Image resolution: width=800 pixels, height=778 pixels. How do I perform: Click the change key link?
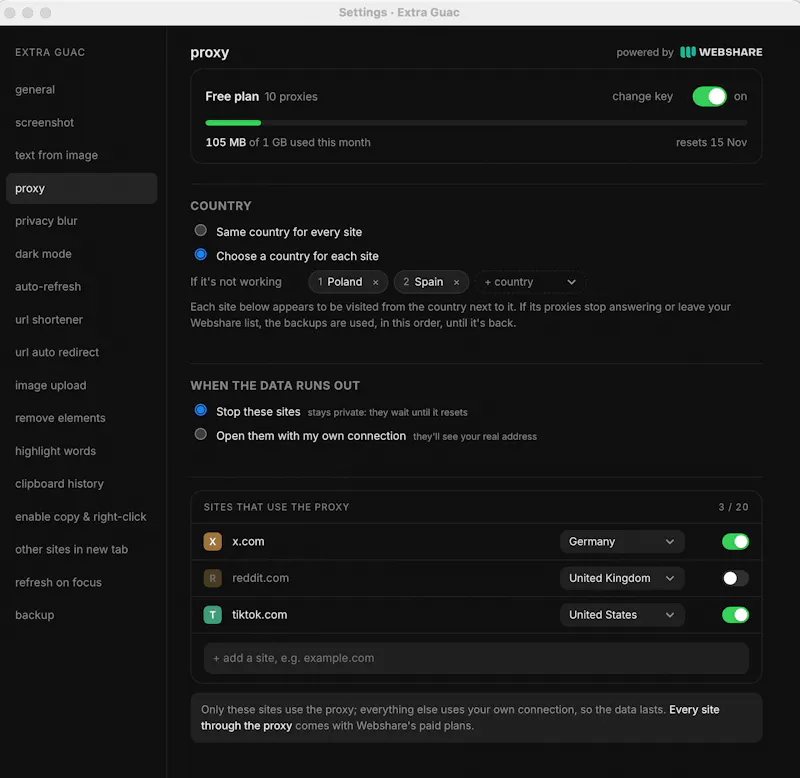click(x=642, y=96)
